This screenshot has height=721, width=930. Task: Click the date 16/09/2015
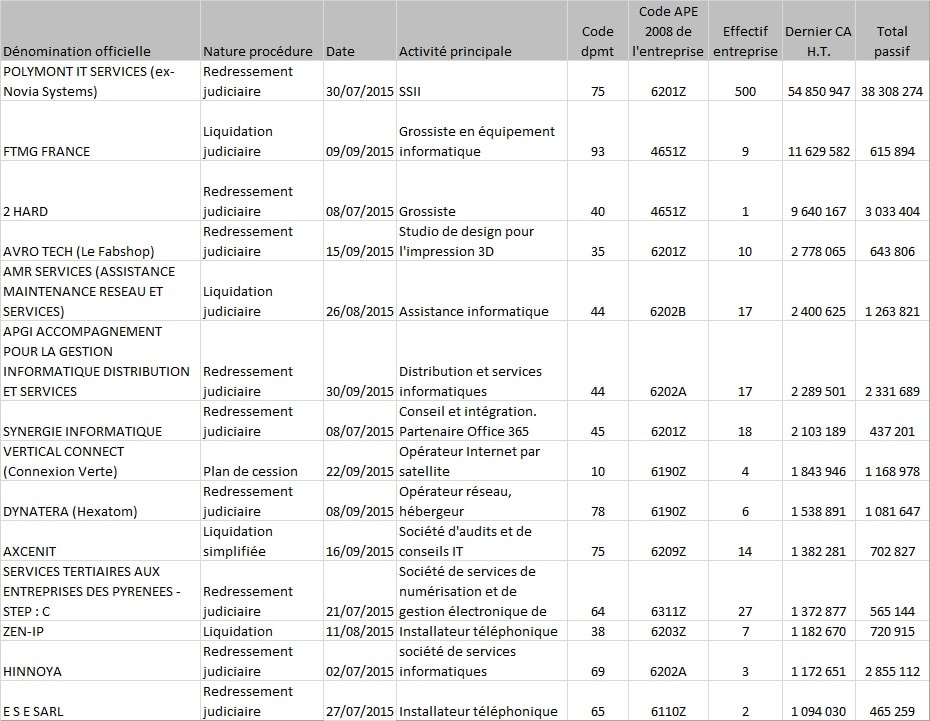click(359, 551)
